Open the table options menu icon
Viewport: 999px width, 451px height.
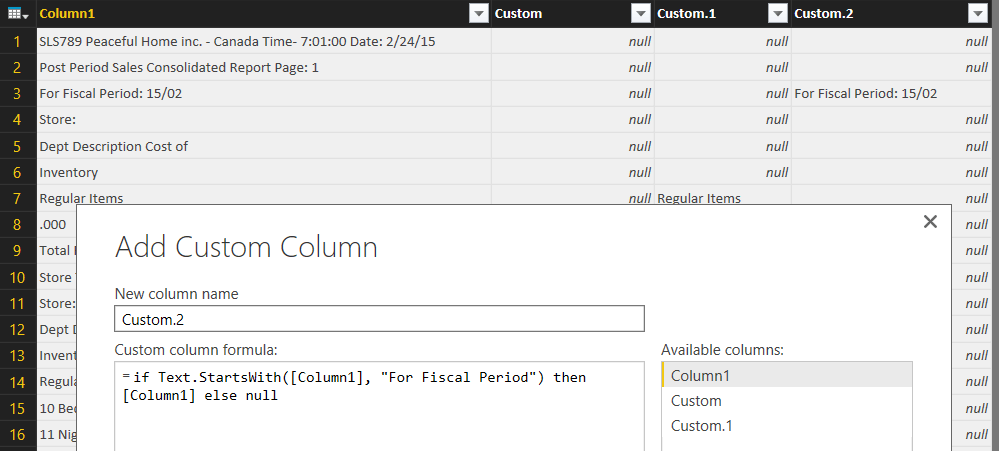pyautogui.click(x=18, y=14)
